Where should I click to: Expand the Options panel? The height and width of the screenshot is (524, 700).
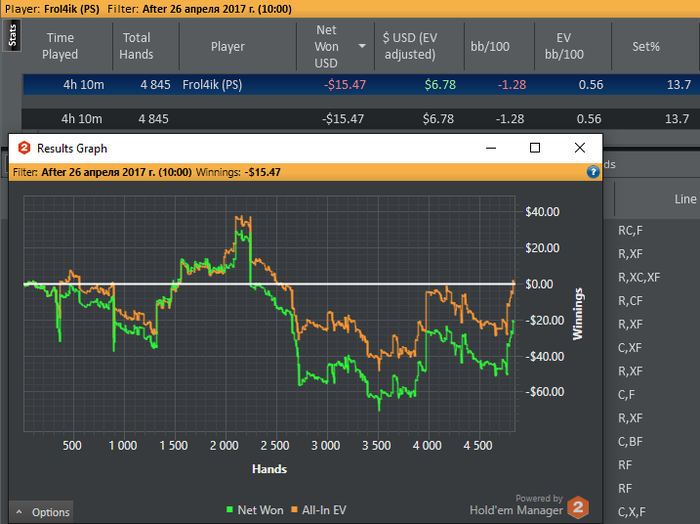(x=41, y=512)
